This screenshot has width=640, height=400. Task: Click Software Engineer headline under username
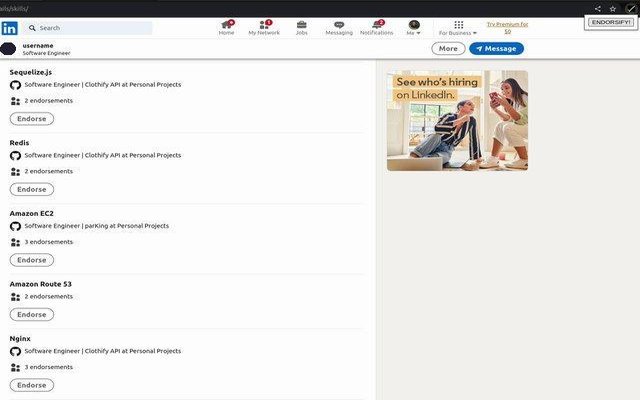tap(46, 53)
